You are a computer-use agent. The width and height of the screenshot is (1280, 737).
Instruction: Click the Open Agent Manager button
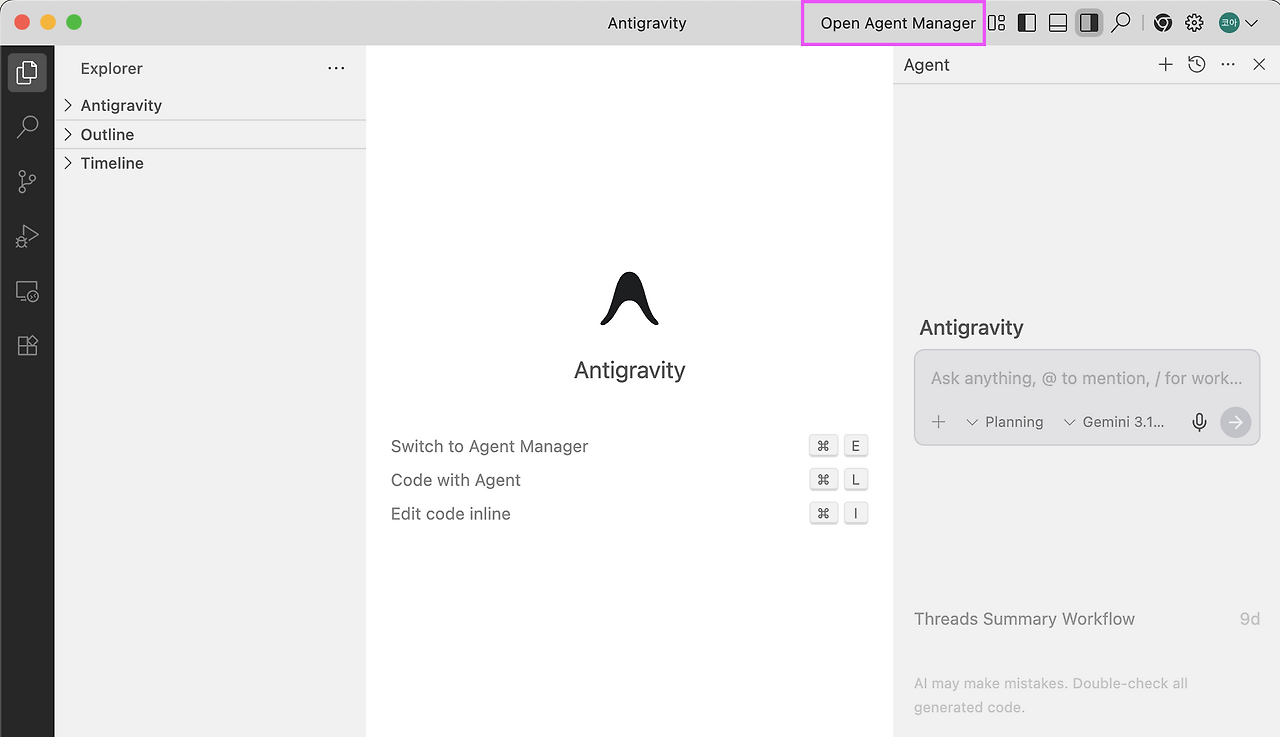tap(898, 23)
